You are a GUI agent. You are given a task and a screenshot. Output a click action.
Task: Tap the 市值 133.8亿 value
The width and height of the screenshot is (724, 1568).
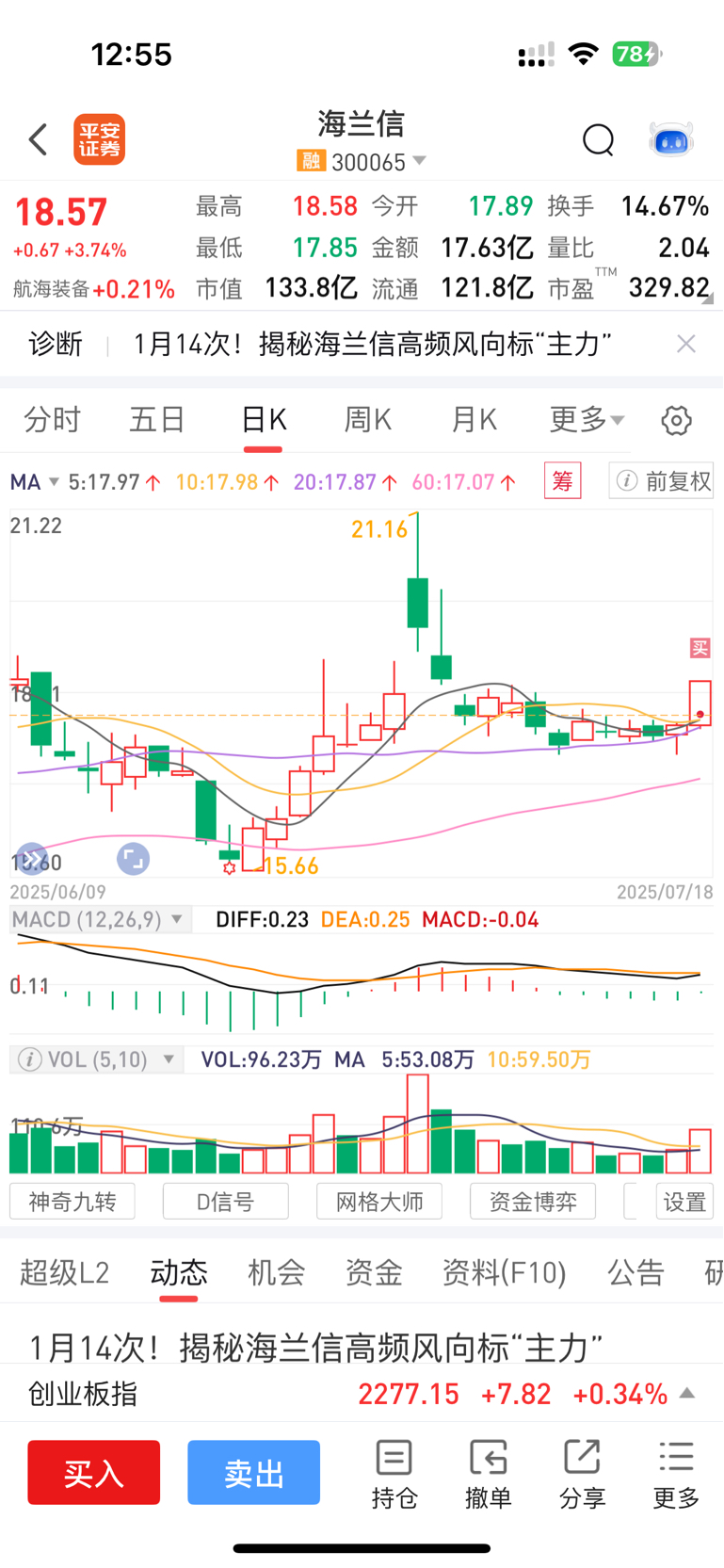312,287
